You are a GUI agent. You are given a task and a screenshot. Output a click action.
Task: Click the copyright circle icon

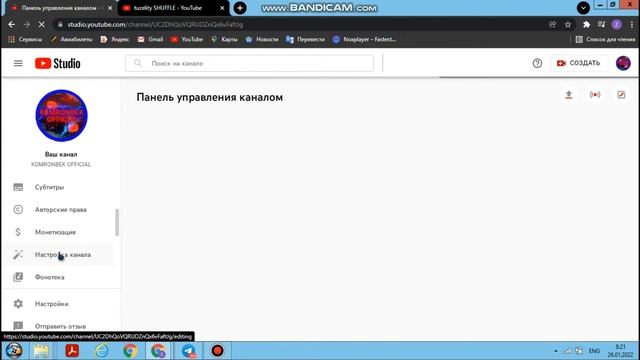(18, 209)
